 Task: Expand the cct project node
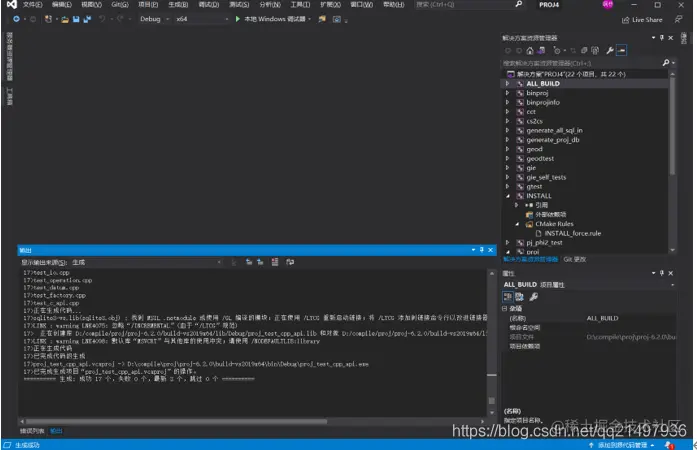point(507,112)
